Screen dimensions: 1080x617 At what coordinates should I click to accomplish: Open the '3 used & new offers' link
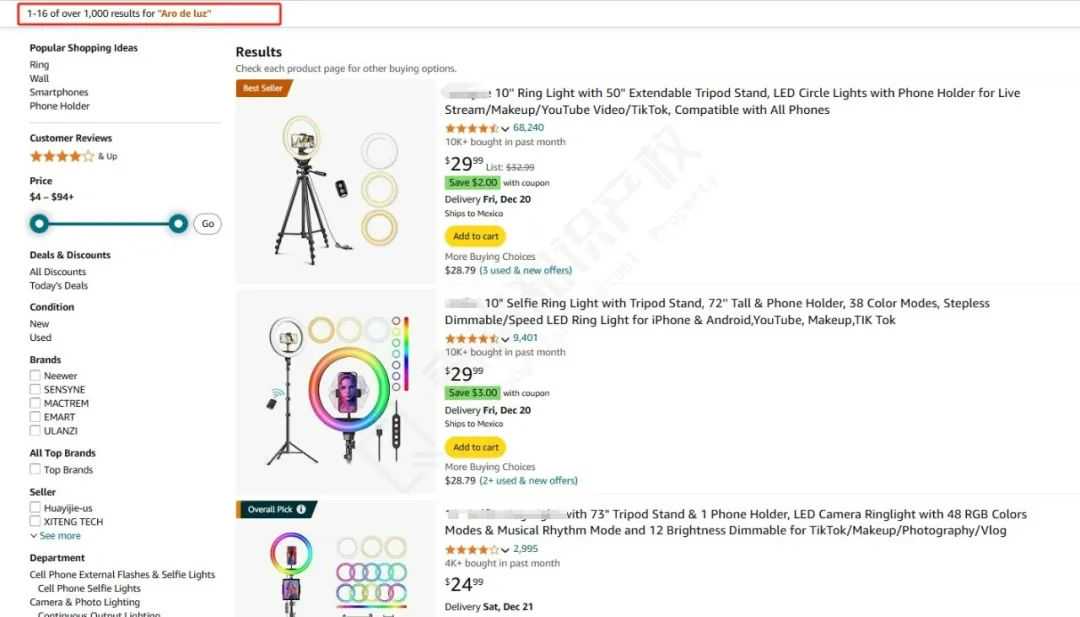click(x=526, y=270)
